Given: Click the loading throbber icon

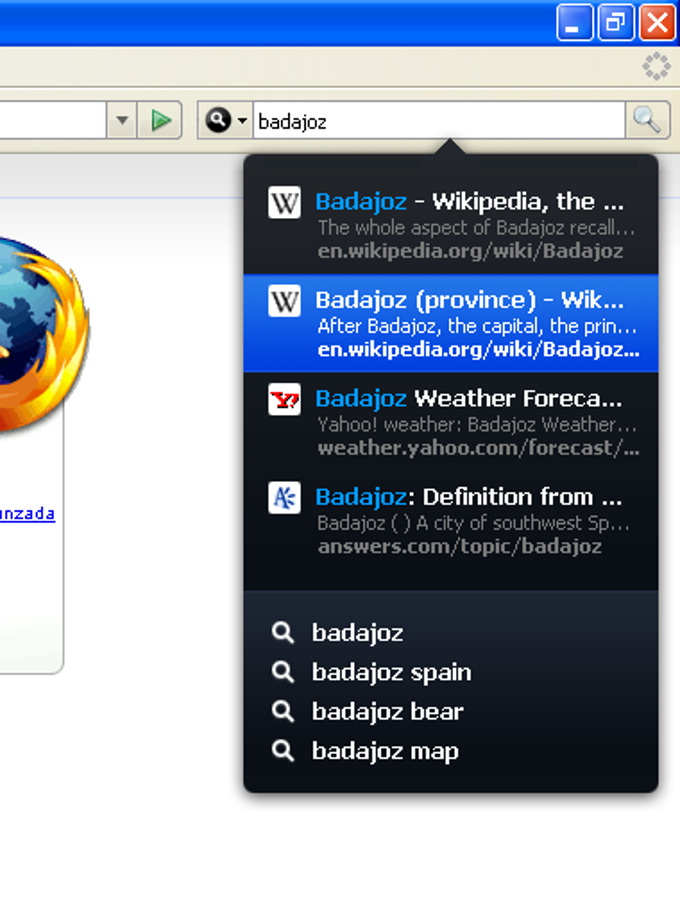Looking at the screenshot, I should click(656, 67).
